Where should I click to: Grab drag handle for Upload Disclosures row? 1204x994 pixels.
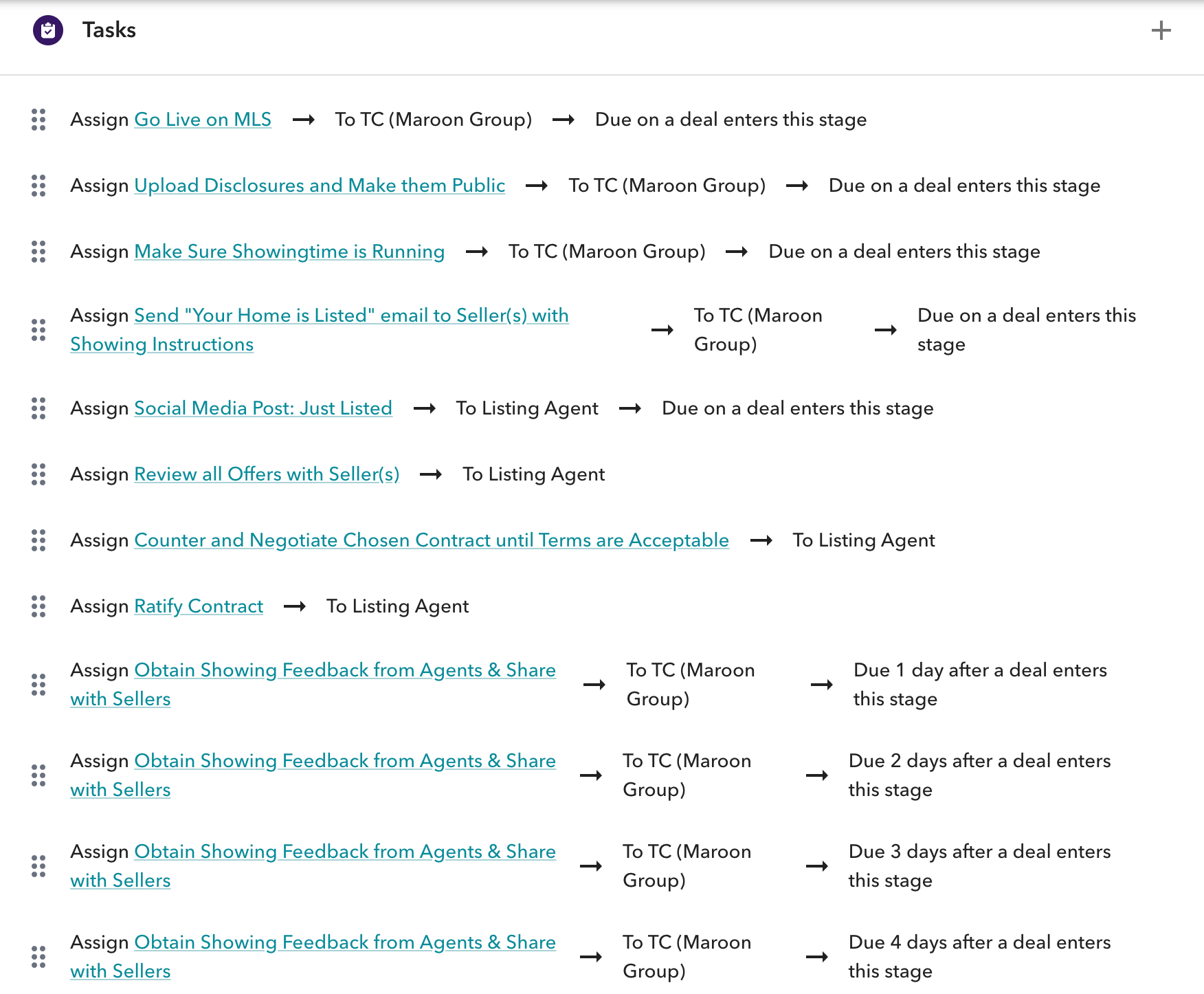(x=38, y=186)
